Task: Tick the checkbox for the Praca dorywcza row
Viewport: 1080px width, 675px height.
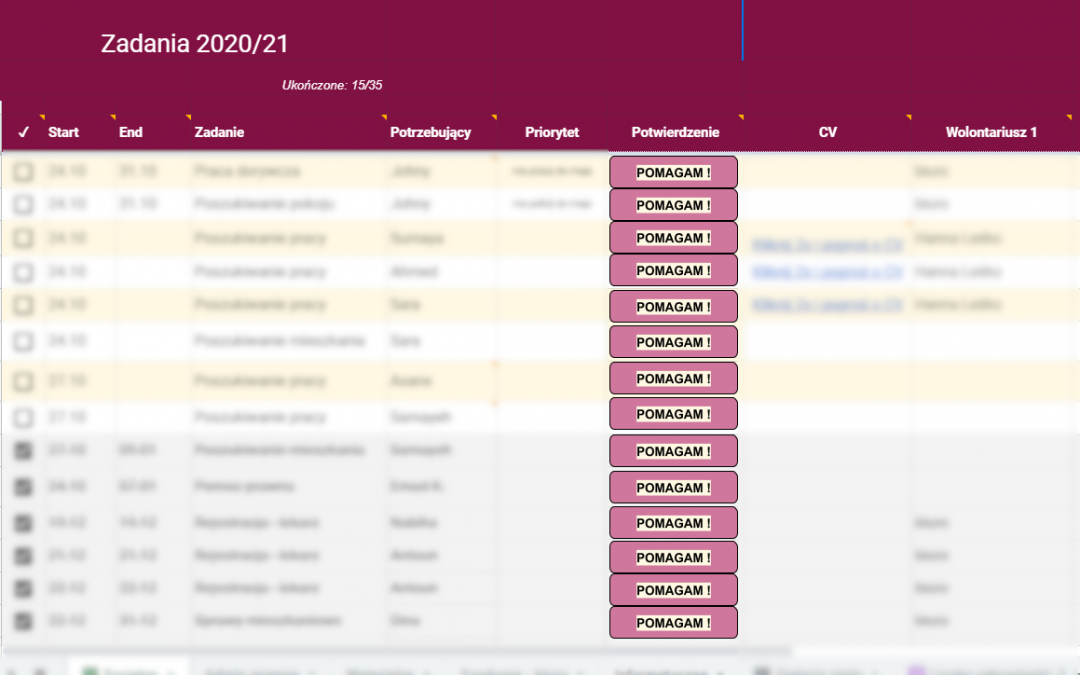Action: [23, 172]
